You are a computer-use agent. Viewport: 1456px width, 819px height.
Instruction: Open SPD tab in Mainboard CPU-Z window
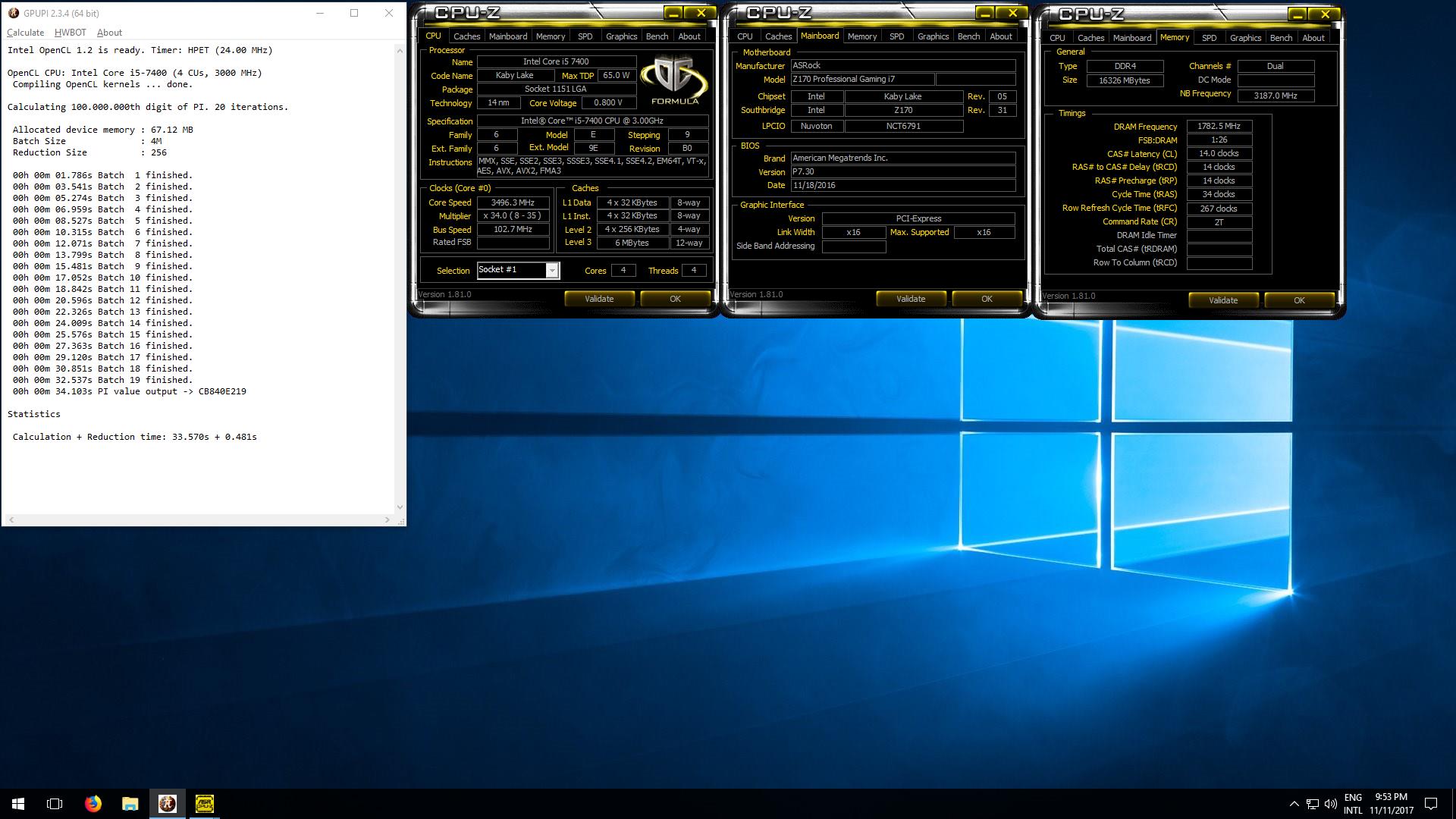(x=897, y=36)
